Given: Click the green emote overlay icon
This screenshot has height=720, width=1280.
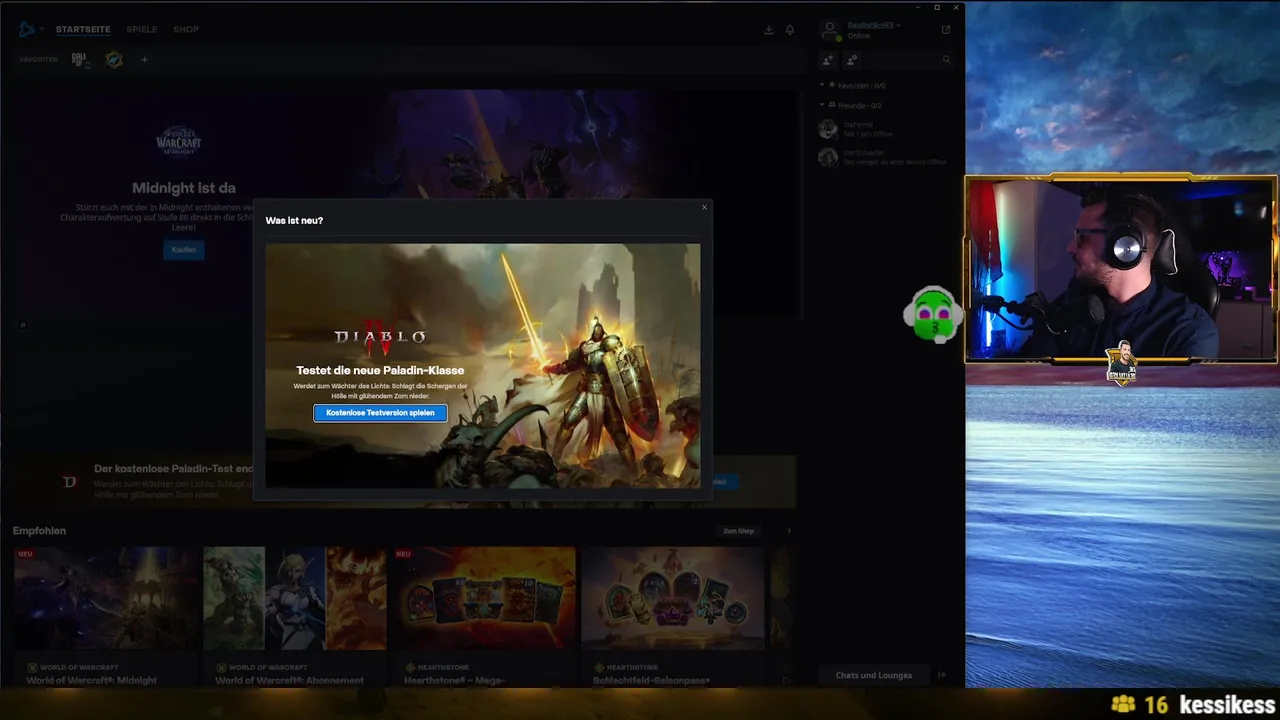Looking at the screenshot, I should (933, 315).
